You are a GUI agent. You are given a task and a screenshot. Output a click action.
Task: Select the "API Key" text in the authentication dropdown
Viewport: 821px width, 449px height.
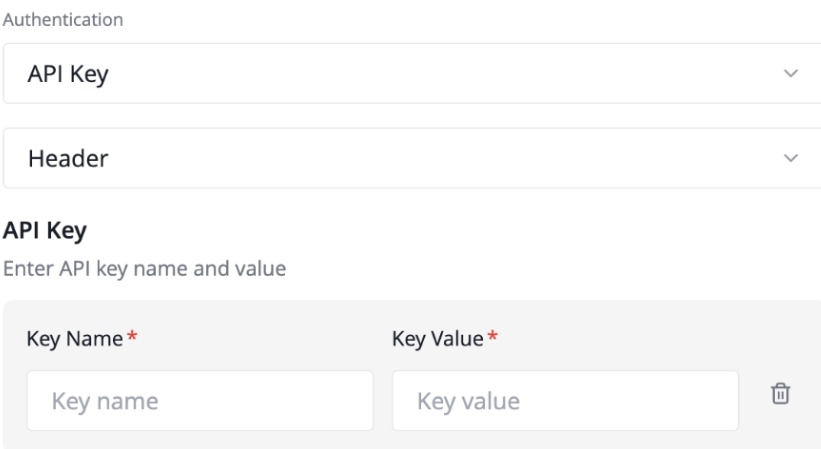point(67,74)
